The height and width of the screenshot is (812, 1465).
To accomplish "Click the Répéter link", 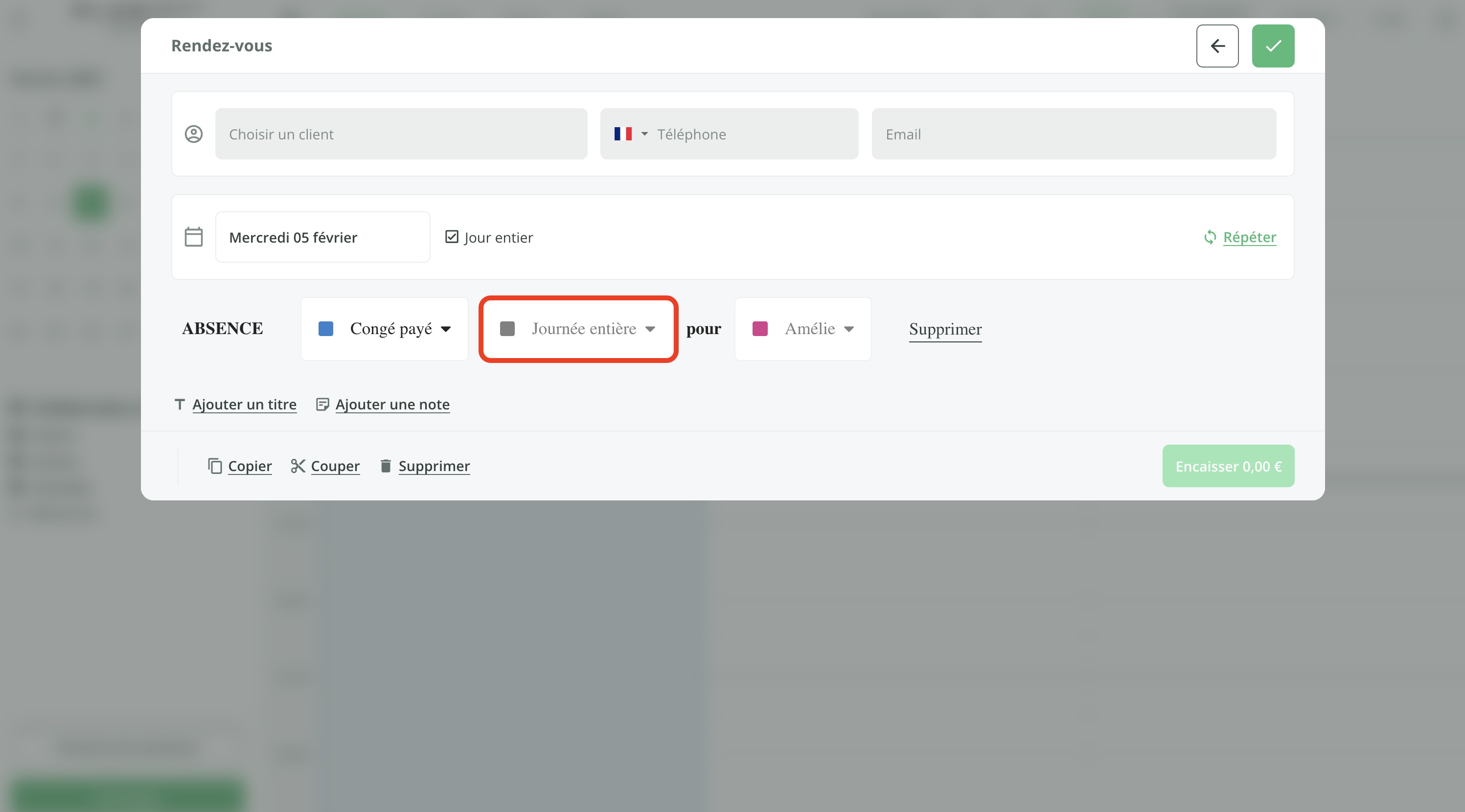I will [1250, 237].
